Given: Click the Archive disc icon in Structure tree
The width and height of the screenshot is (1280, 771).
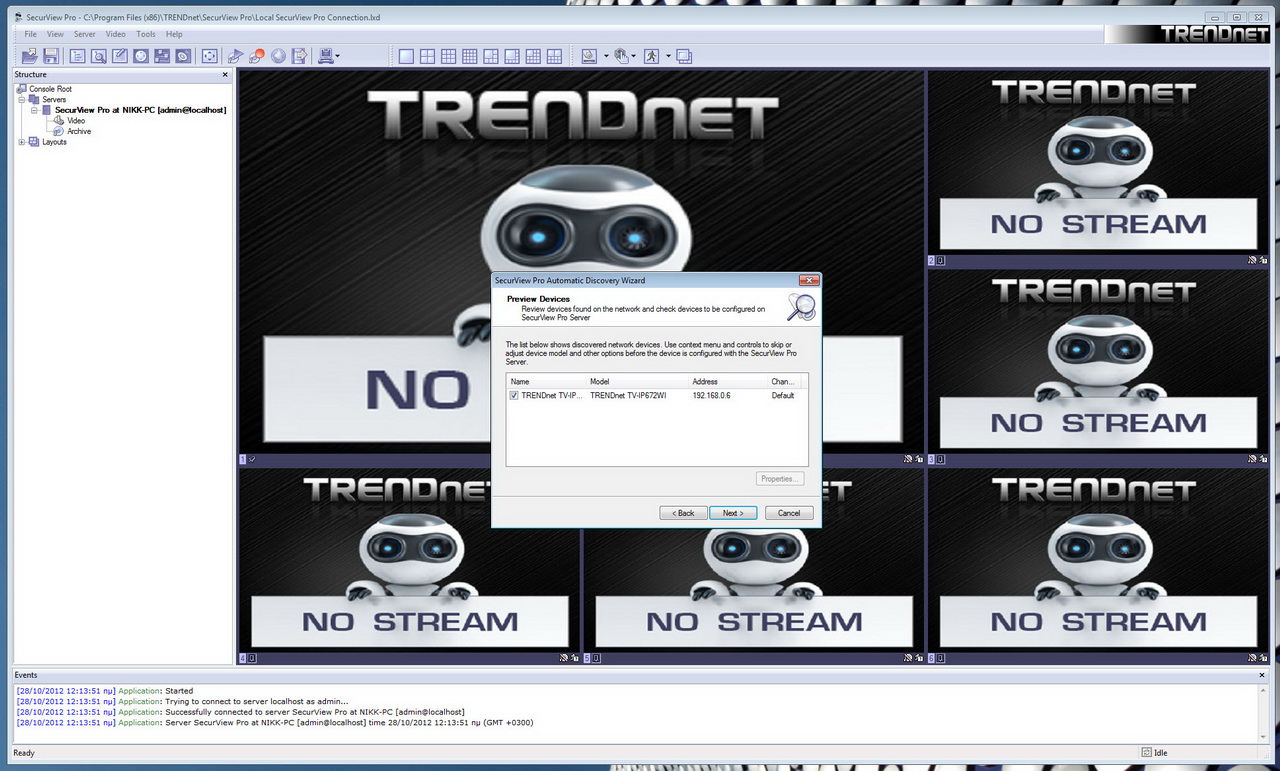Looking at the screenshot, I should point(59,131).
